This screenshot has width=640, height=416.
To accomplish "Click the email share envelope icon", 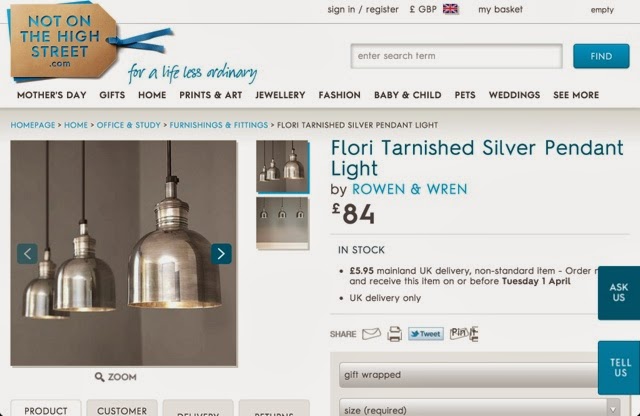I will (371, 334).
